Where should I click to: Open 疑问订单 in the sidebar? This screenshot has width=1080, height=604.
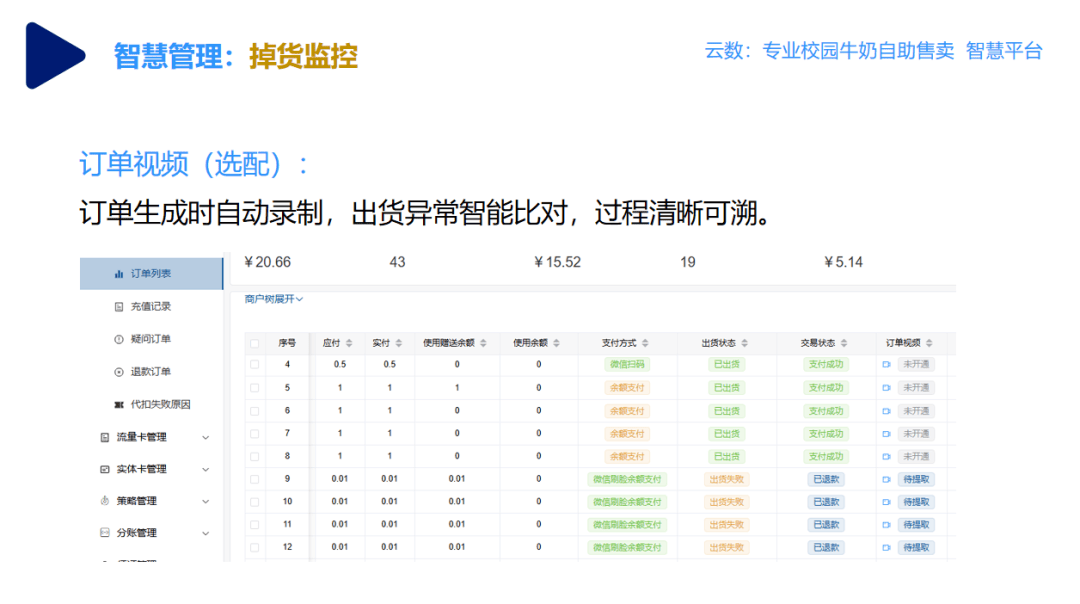coord(150,339)
